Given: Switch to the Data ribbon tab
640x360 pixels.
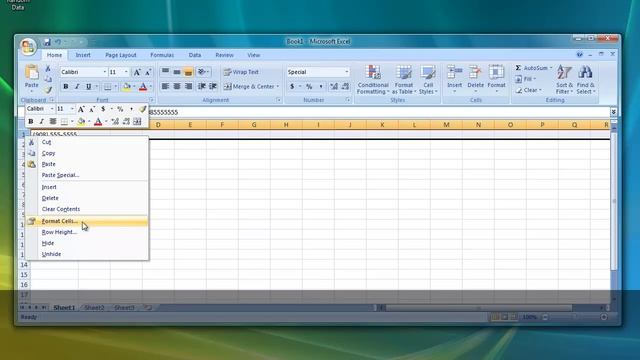Looking at the screenshot, I should 195,55.
